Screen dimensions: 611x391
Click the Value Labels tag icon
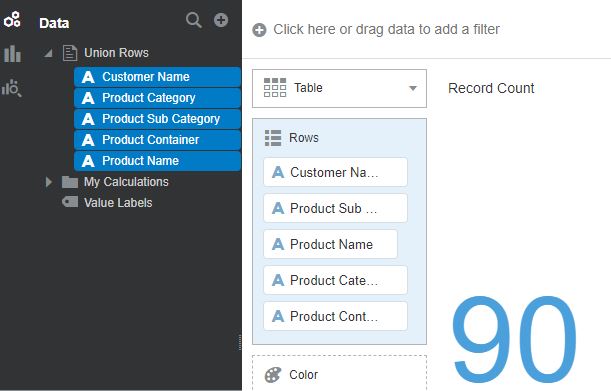(x=70, y=202)
